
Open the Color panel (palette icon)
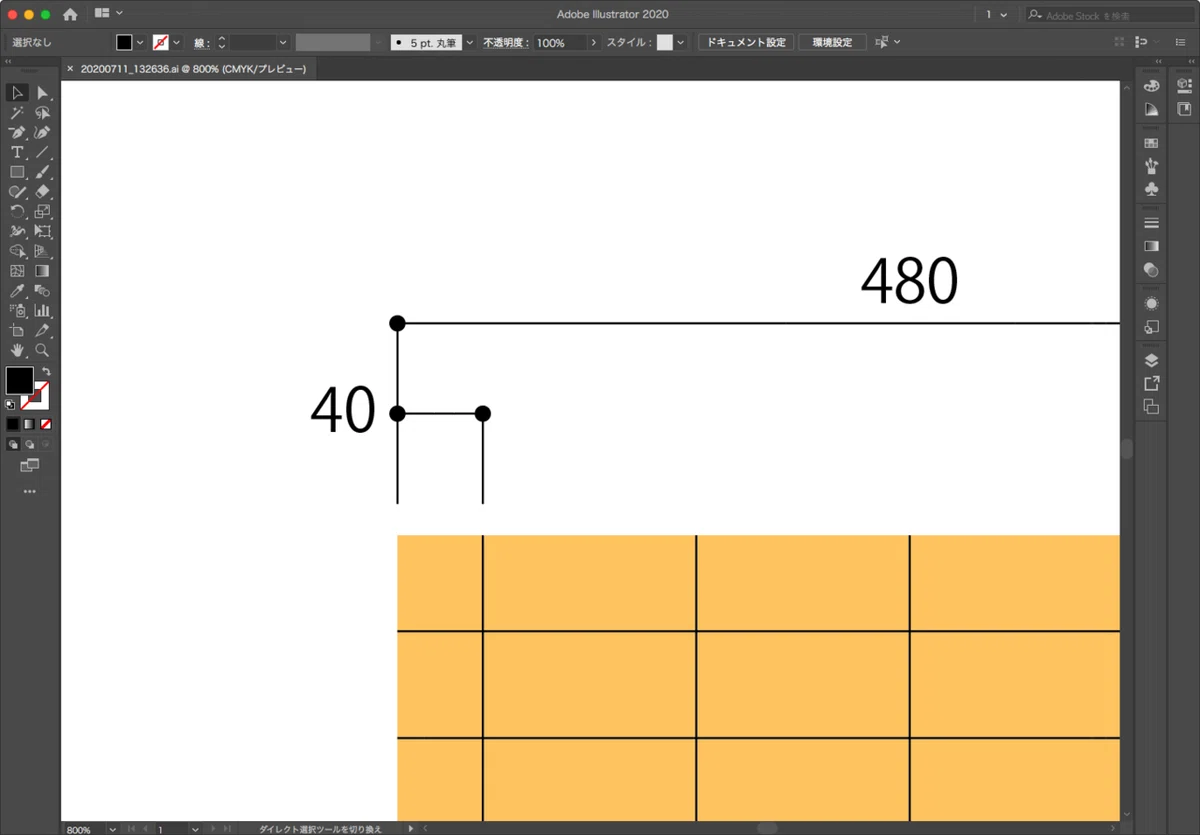tap(1151, 86)
